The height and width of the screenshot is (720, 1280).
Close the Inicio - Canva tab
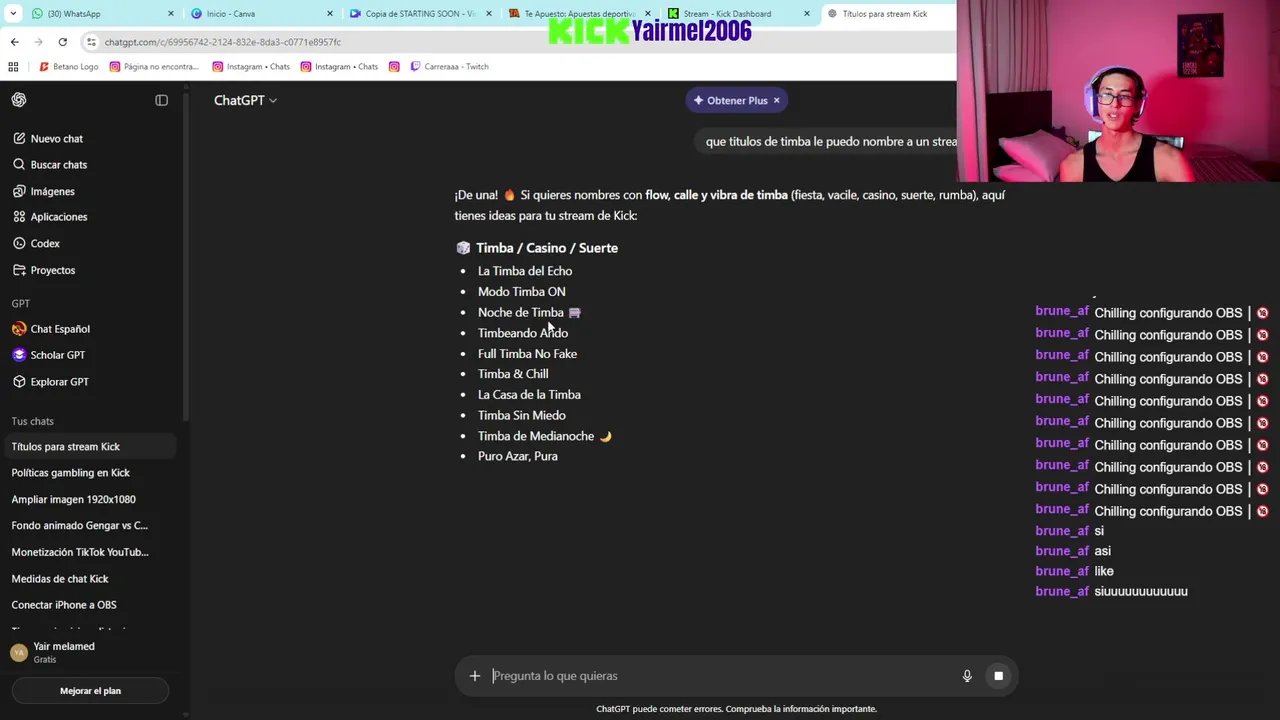pyautogui.click(x=330, y=14)
